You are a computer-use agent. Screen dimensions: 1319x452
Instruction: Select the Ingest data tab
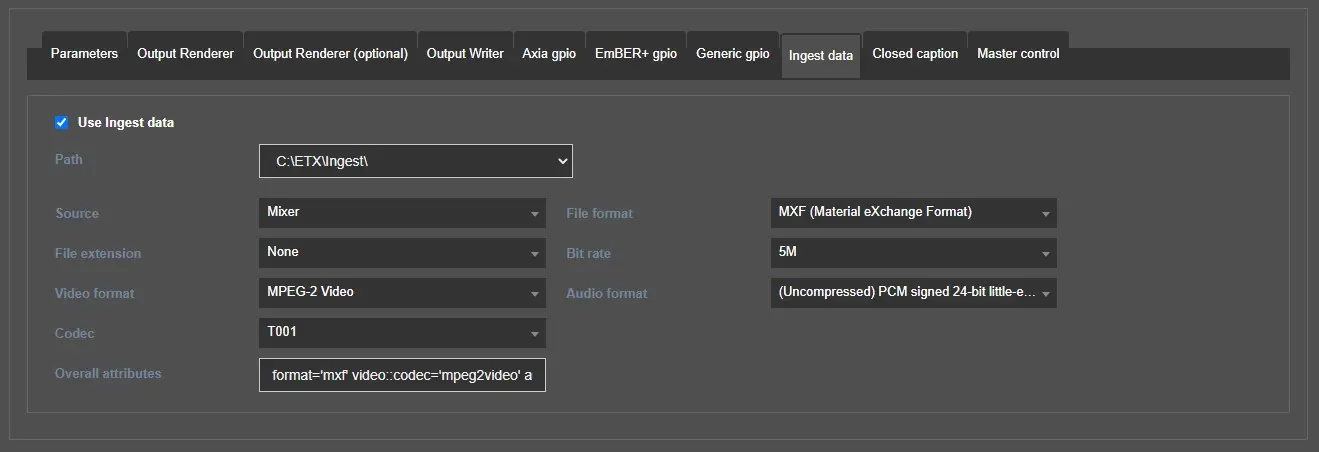(820, 55)
